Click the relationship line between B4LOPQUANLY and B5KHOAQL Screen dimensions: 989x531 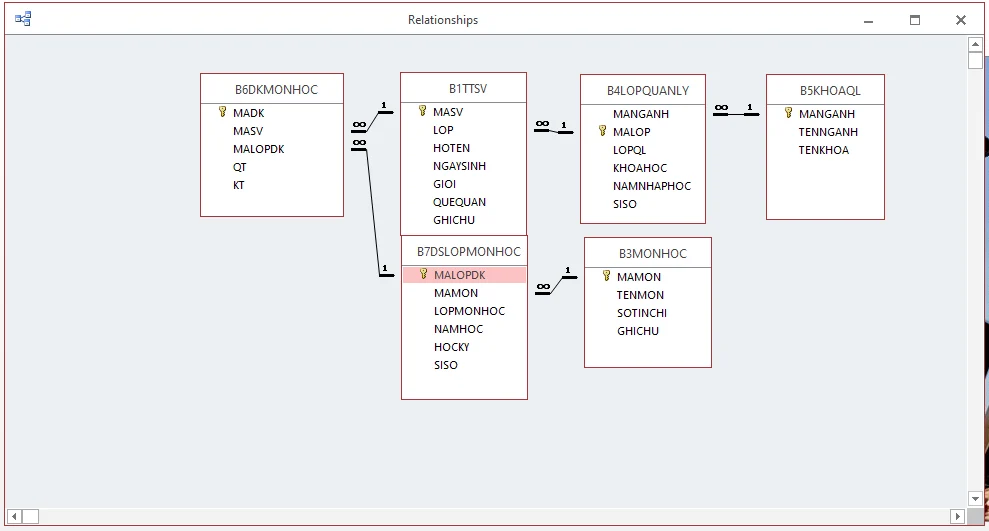pyautogui.click(x=736, y=115)
